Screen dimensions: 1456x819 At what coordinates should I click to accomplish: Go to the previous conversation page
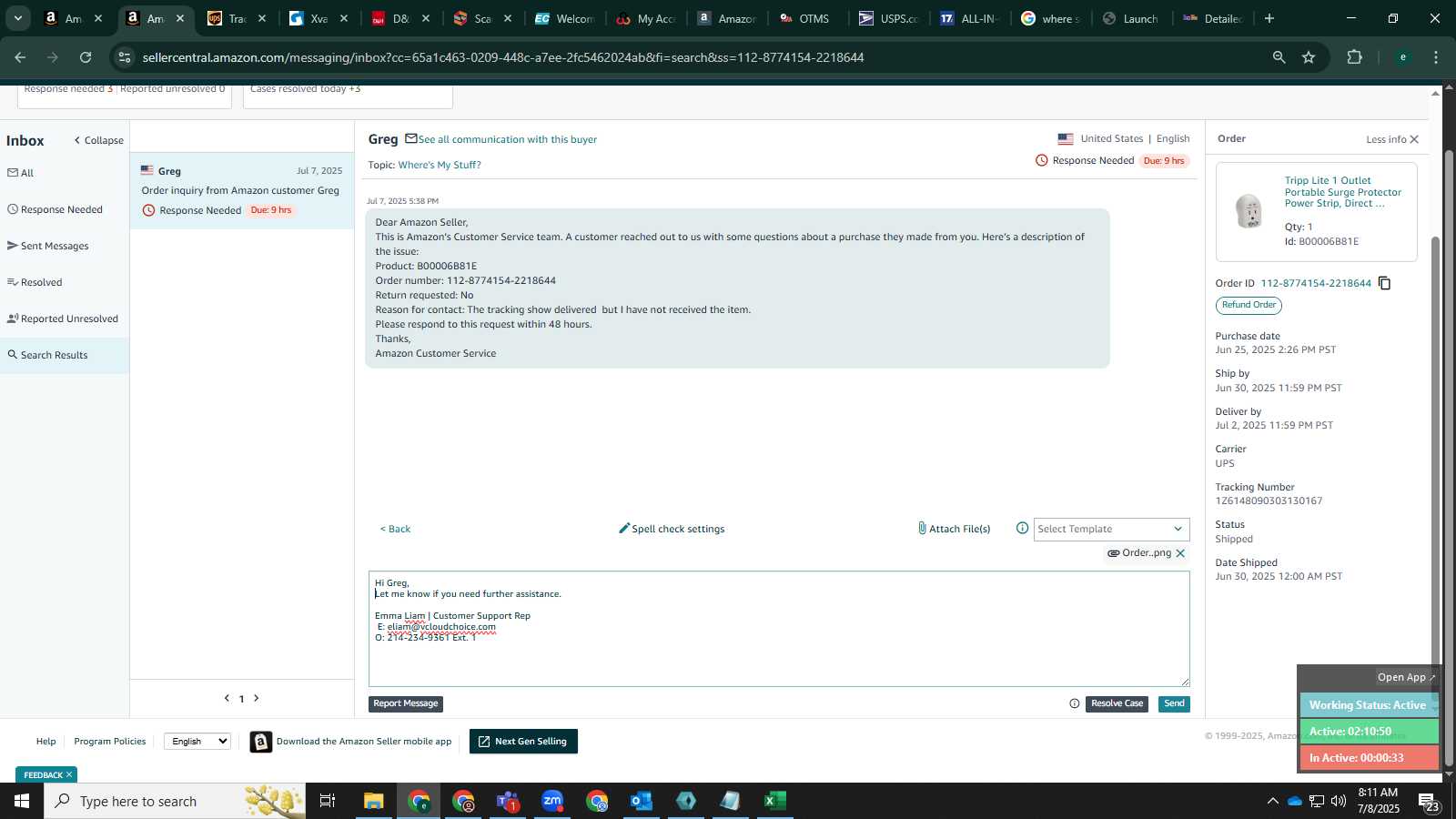(227, 698)
